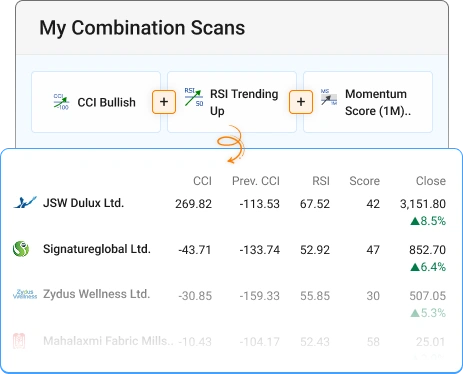Open Signatureglobal Ltd. stock link

point(97,249)
